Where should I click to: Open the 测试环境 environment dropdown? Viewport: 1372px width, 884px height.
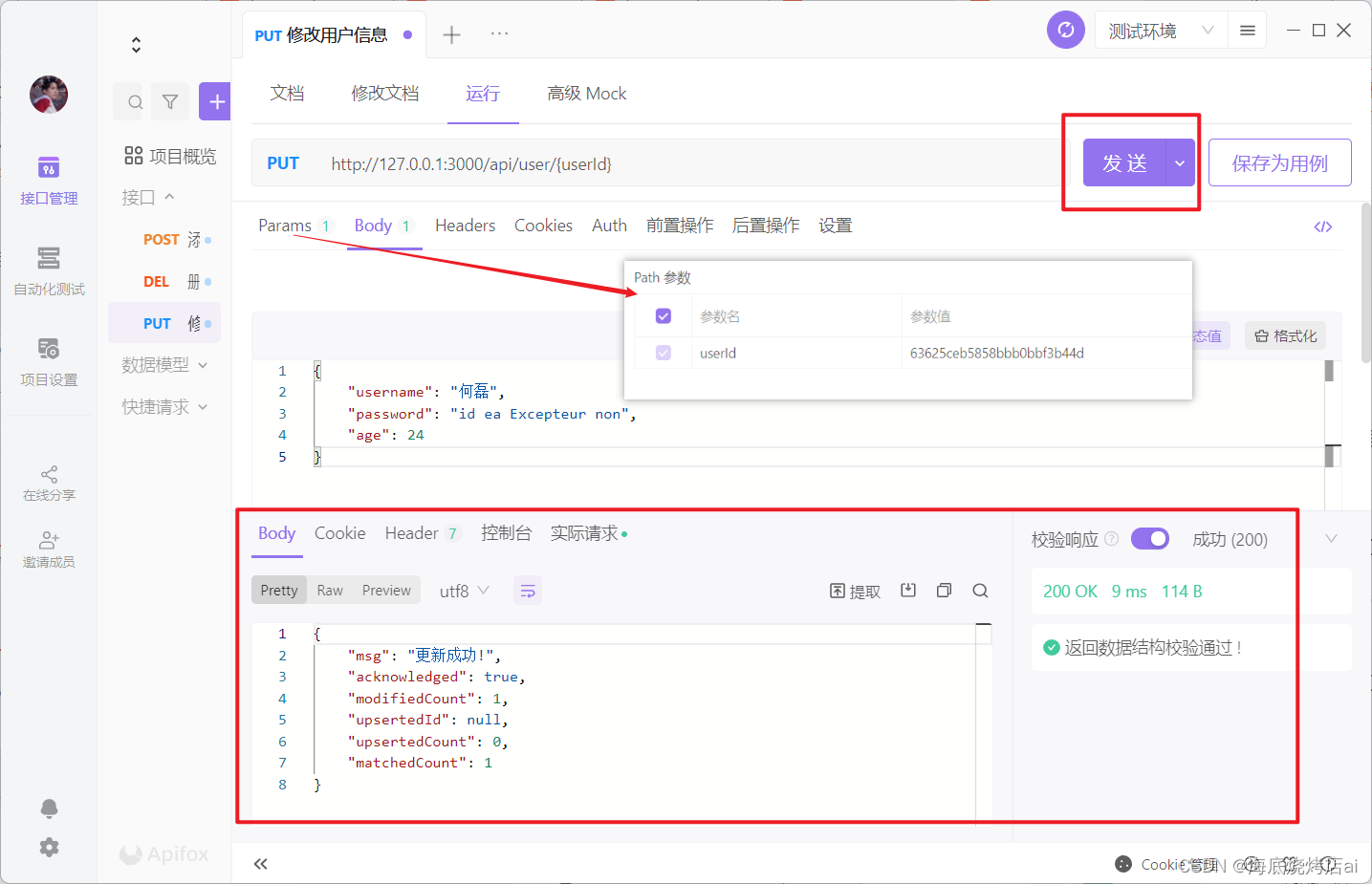coord(1161,31)
